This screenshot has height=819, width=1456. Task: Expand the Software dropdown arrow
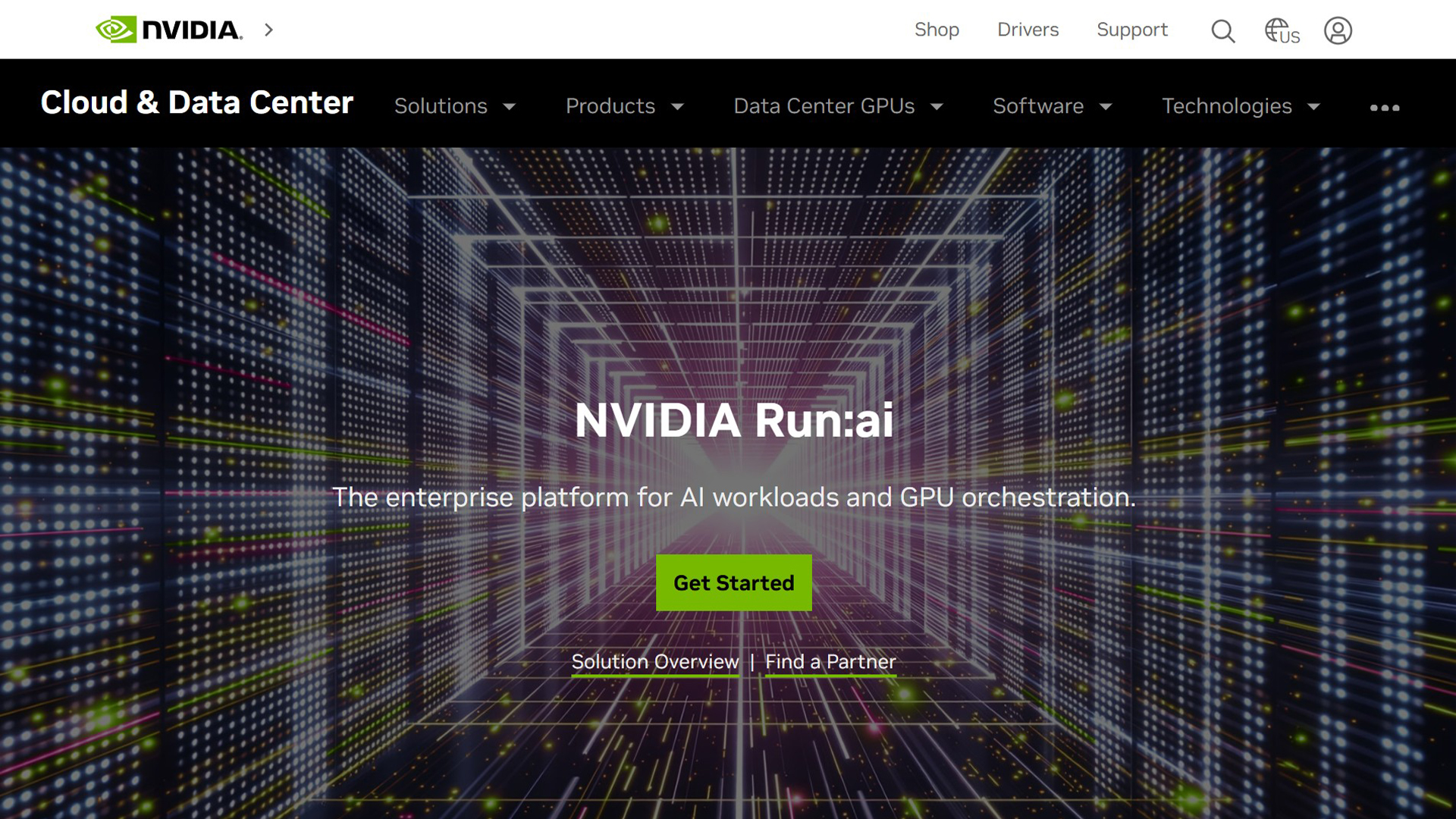click(x=1106, y=107)
